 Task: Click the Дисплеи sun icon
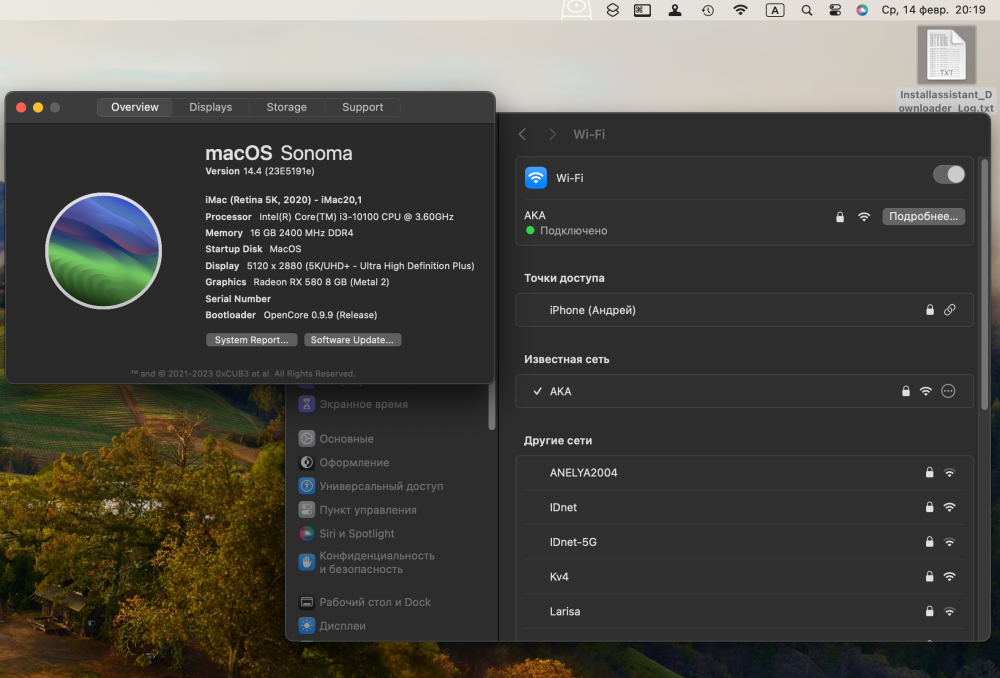[307, 626]
